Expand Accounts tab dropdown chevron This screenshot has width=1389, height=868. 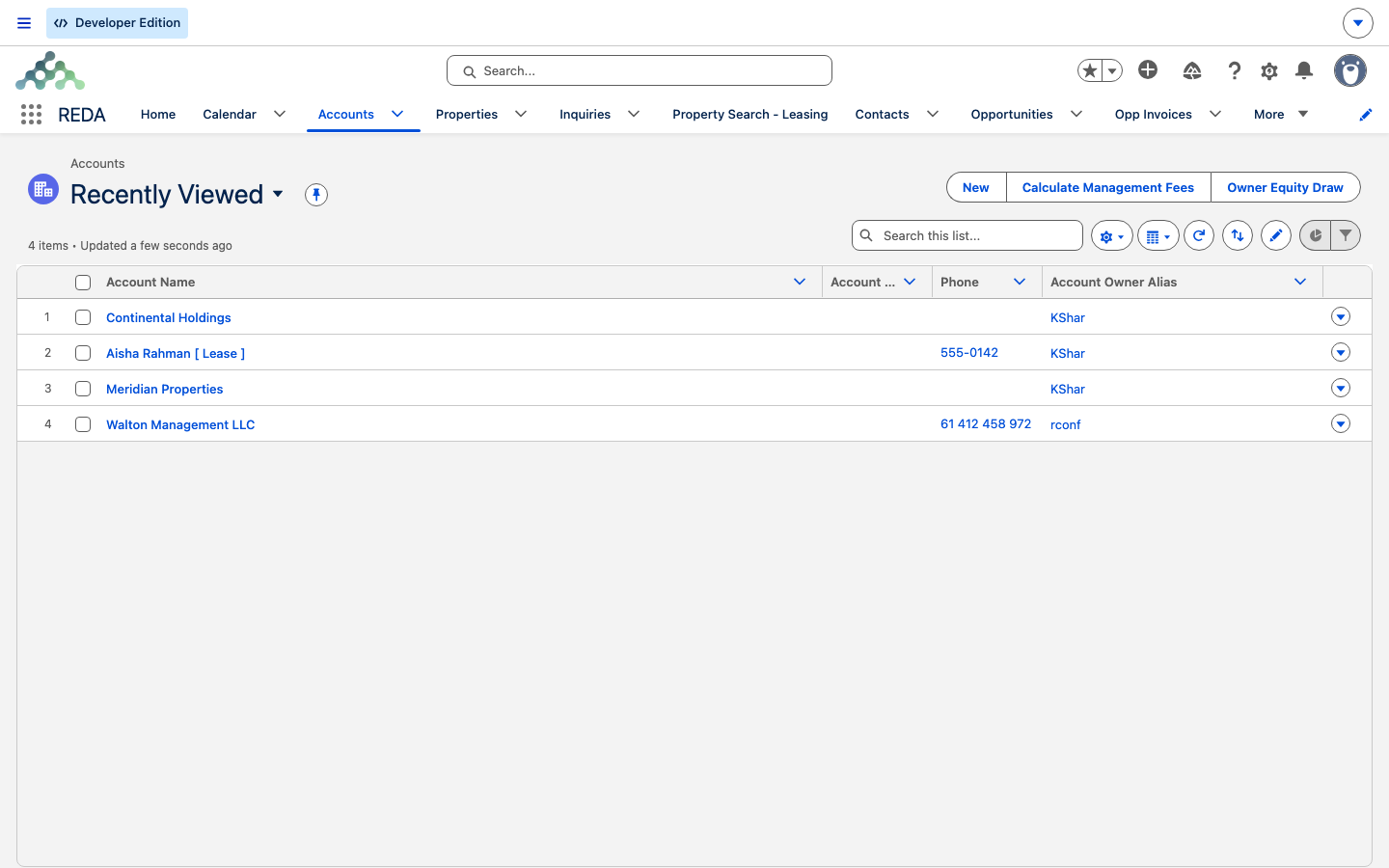click(x=397, y=114)
